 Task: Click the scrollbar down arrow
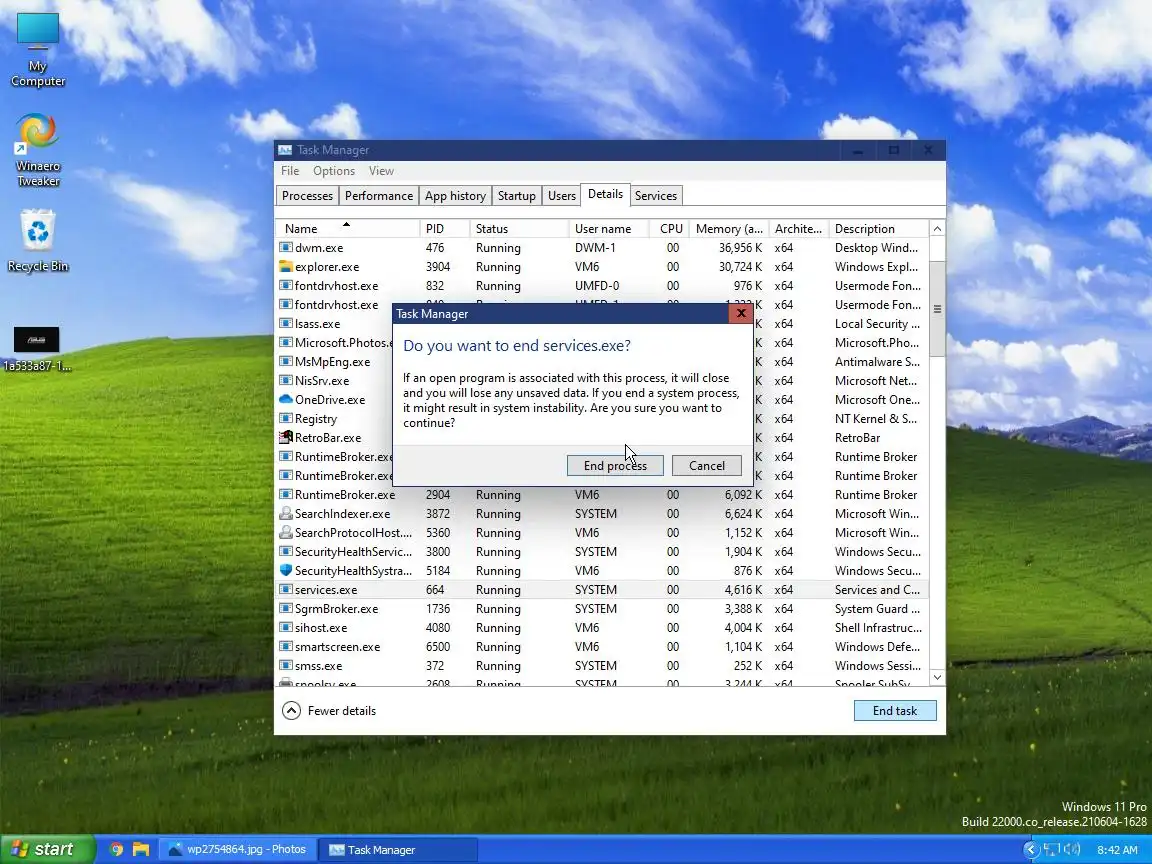(x=937, y=677)
